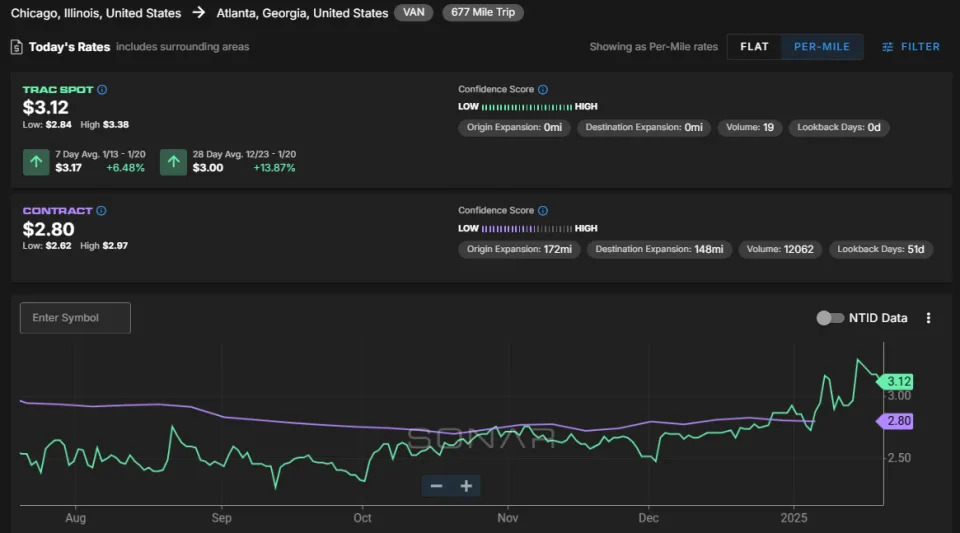Click TRAC Spot rate $3.12

coord(46,108)
